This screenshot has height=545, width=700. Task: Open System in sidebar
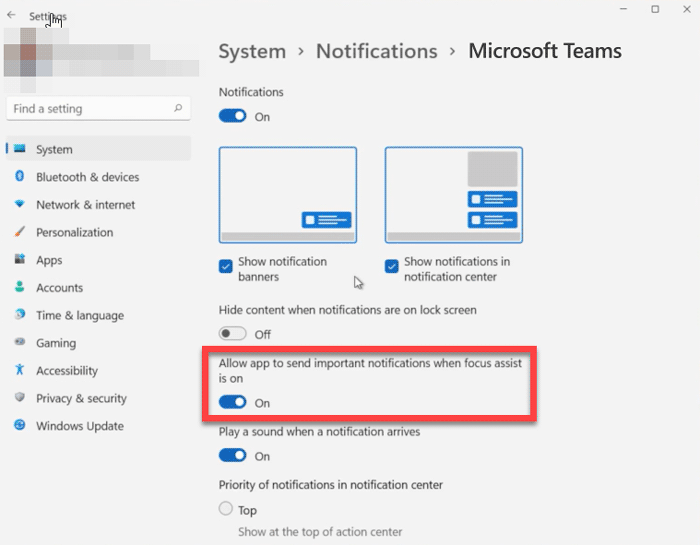click(x=98, y=149)
